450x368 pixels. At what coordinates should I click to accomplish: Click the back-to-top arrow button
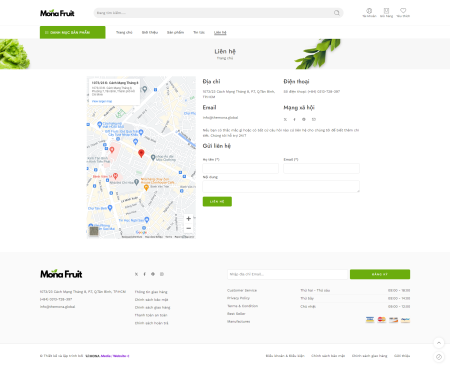439,343
